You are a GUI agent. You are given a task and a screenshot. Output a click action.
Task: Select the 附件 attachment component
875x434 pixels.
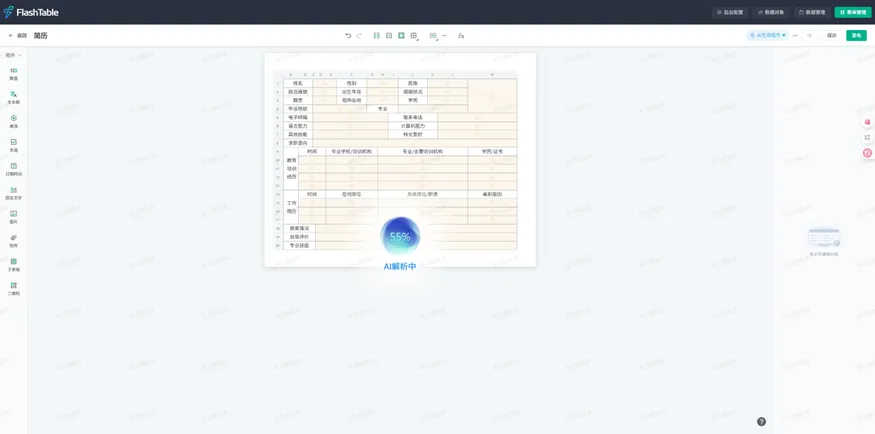(13, 241)
